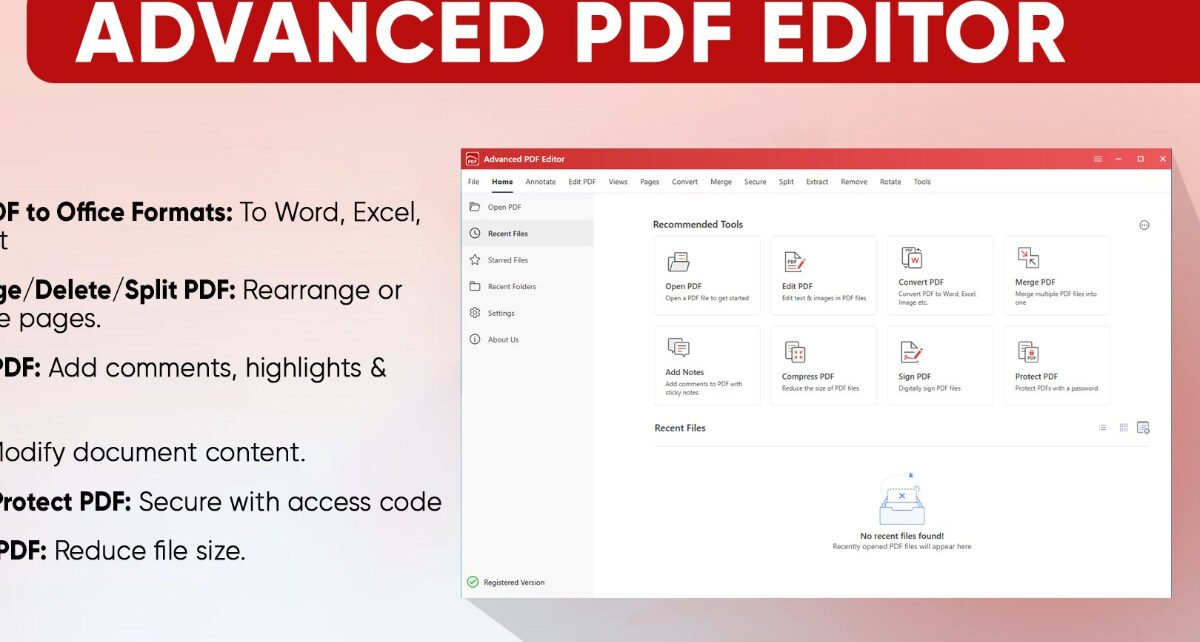Open the Merge tab in menu bar
1200x642 pixels.
coord(721,182)
